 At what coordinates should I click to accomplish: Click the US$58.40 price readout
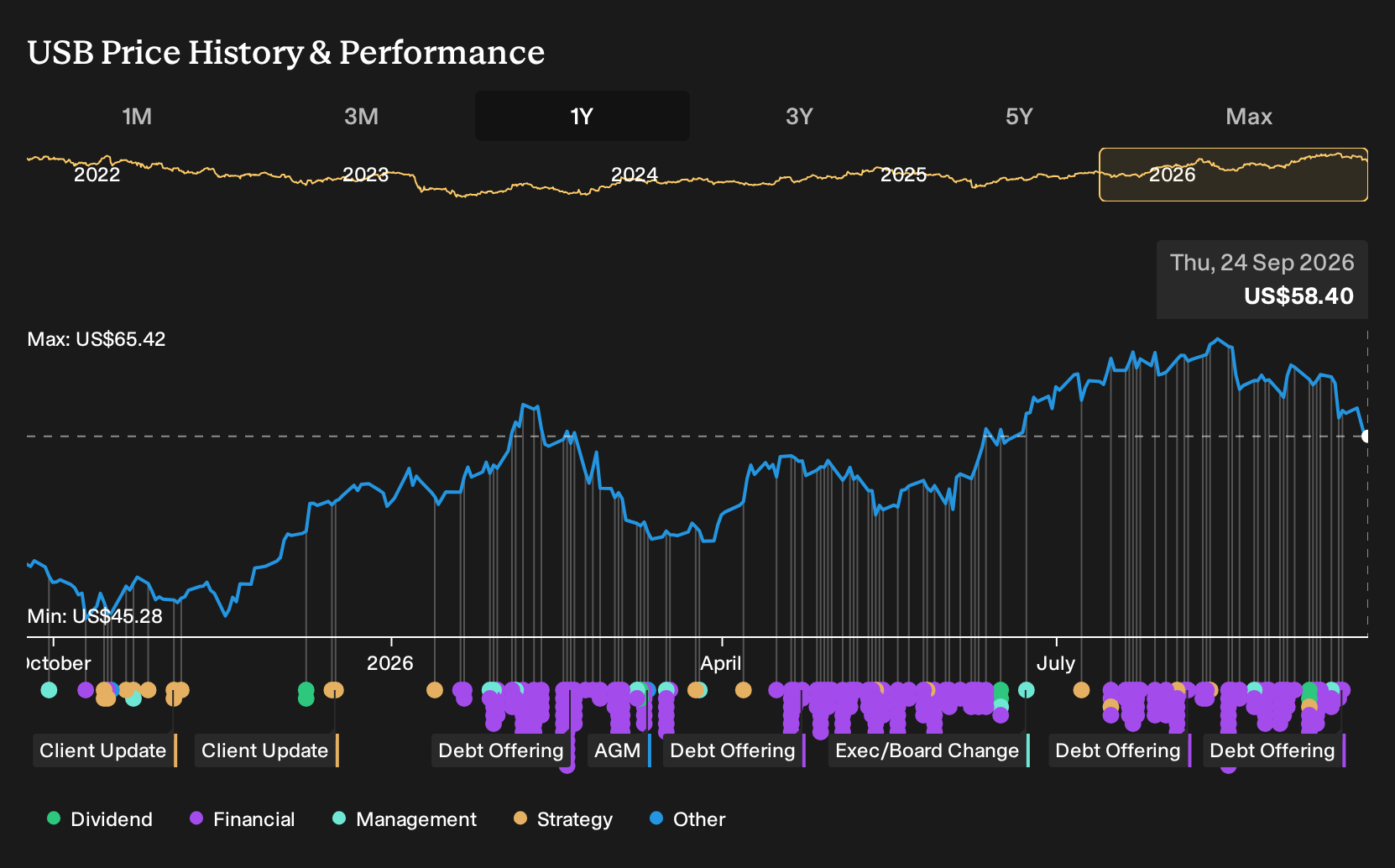(1298, 296)
